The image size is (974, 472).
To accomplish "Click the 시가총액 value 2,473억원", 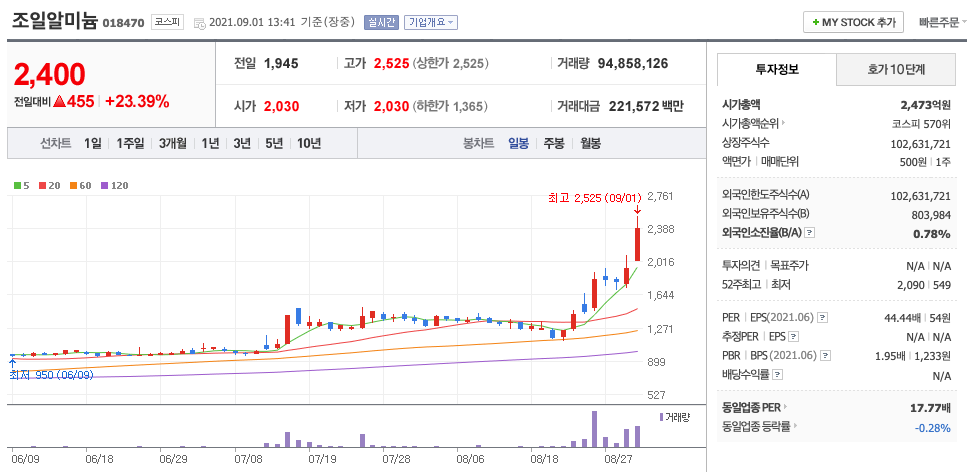I will (926, 104).
